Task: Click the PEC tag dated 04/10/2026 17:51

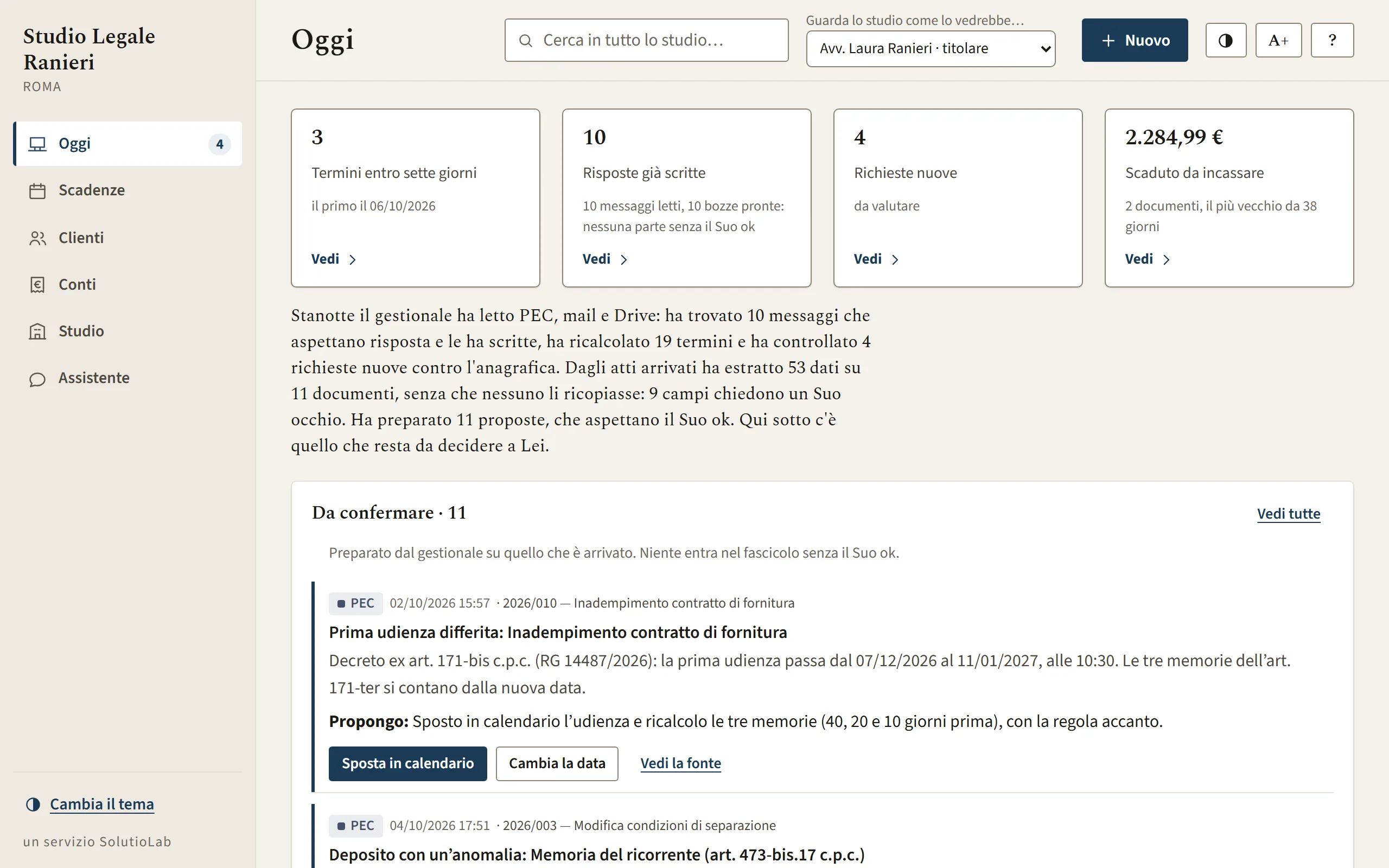Action: [356, 826]
